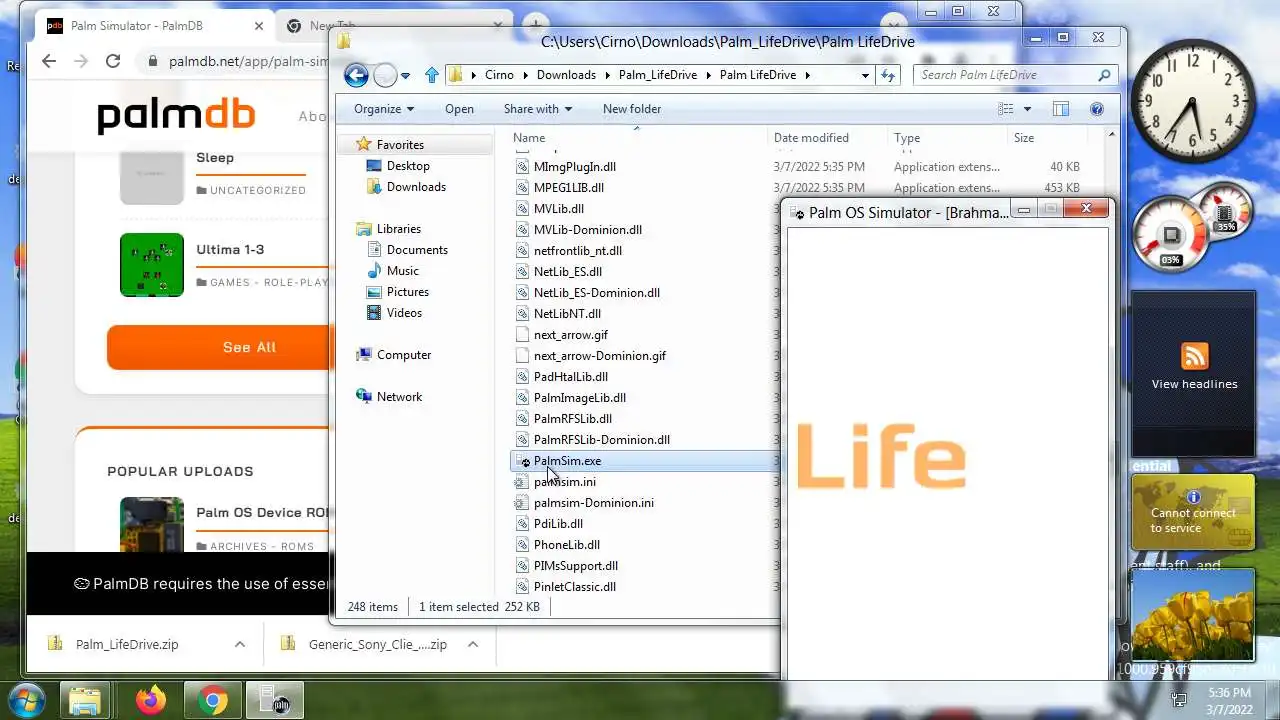Image resolution: width=1280 pixels, height=720 pixels.
Task: Open Chrome from the taskbar
Action: (213, 700)
